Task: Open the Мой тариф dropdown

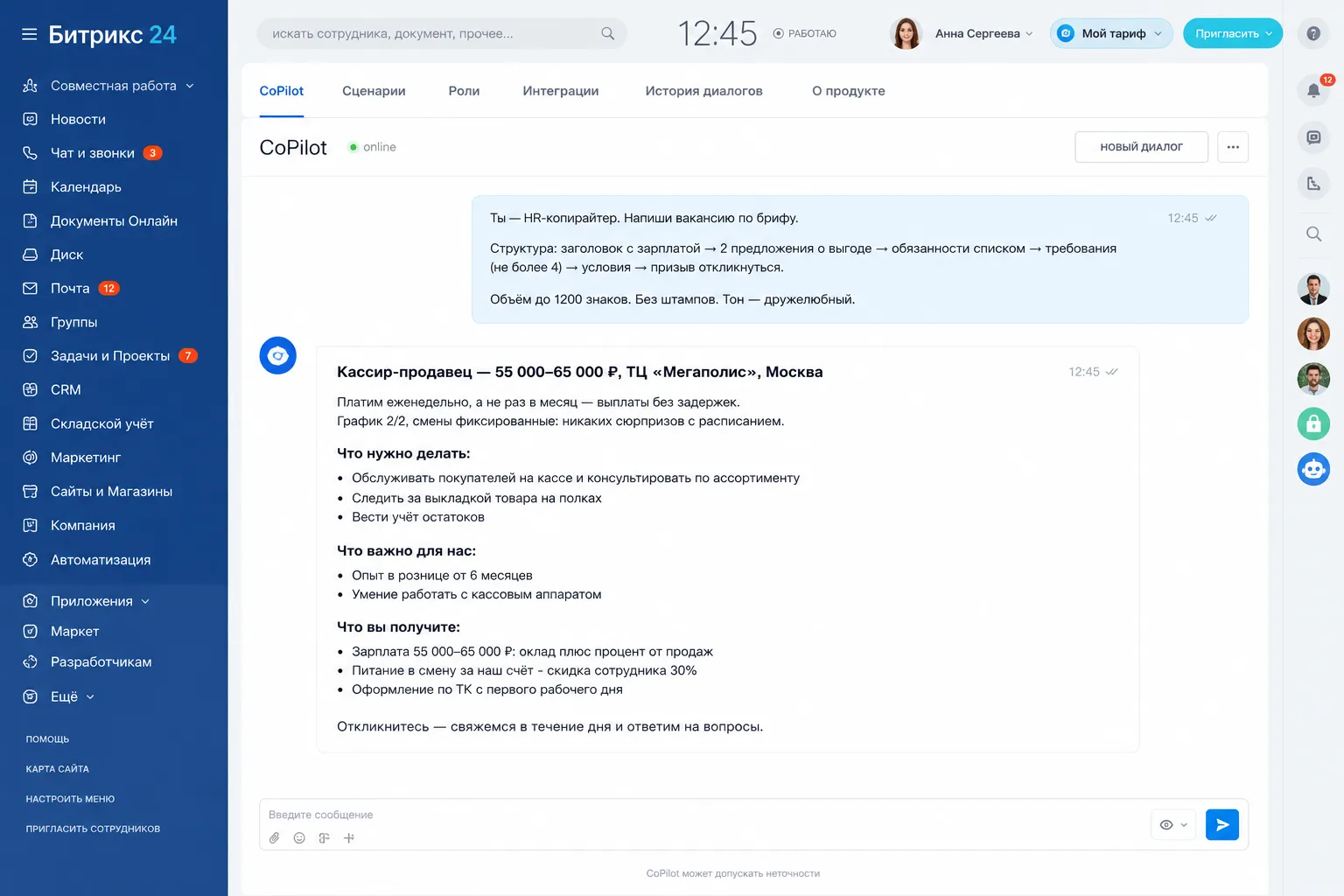Action: click(1111, 33)
